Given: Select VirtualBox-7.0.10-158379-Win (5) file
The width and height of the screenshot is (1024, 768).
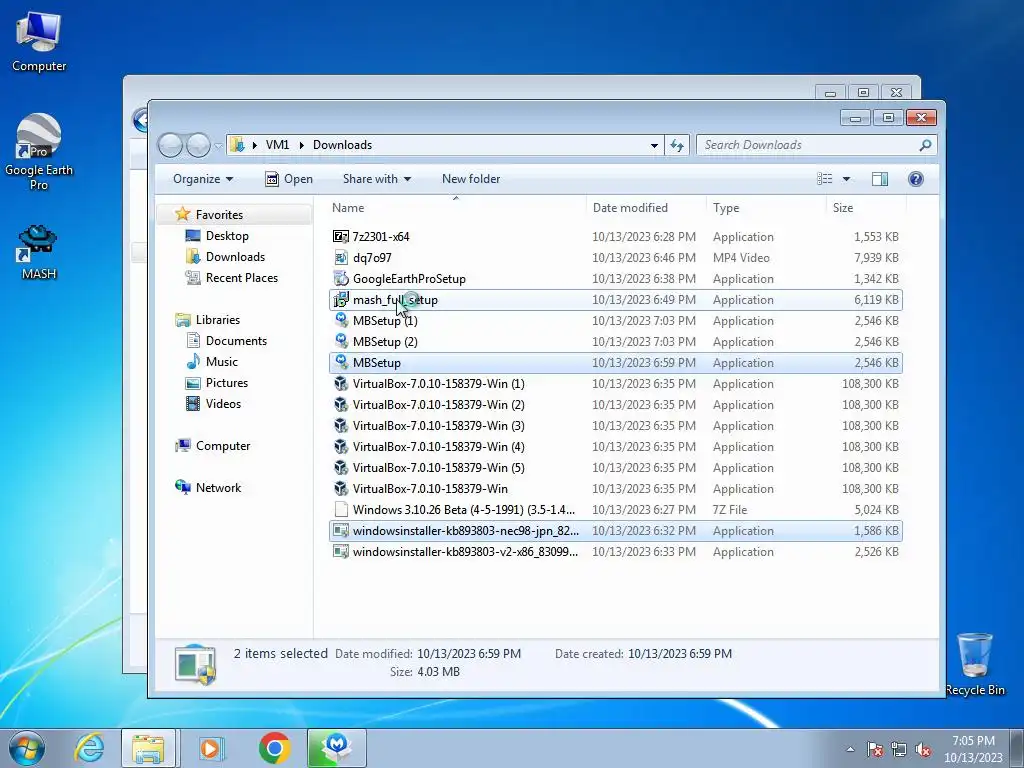Looking at the screenshot, I should 616,468.
